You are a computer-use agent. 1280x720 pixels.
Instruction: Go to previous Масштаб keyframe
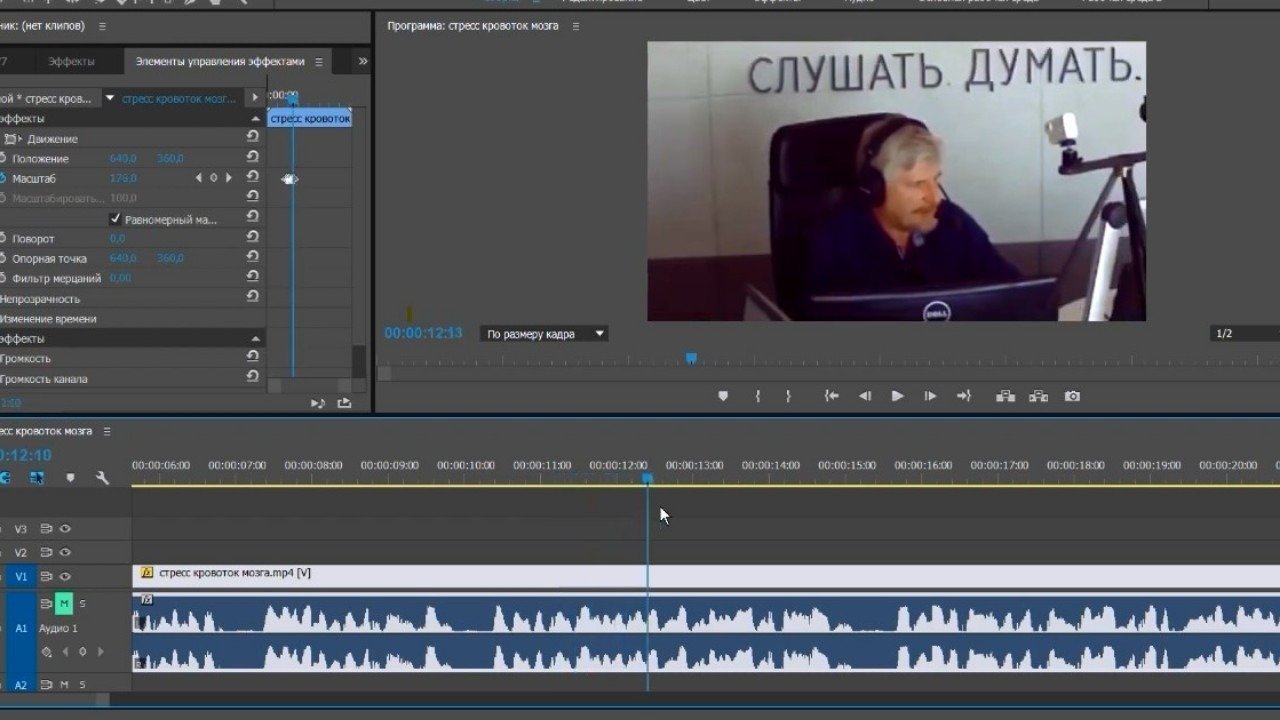tap(198, 178)
